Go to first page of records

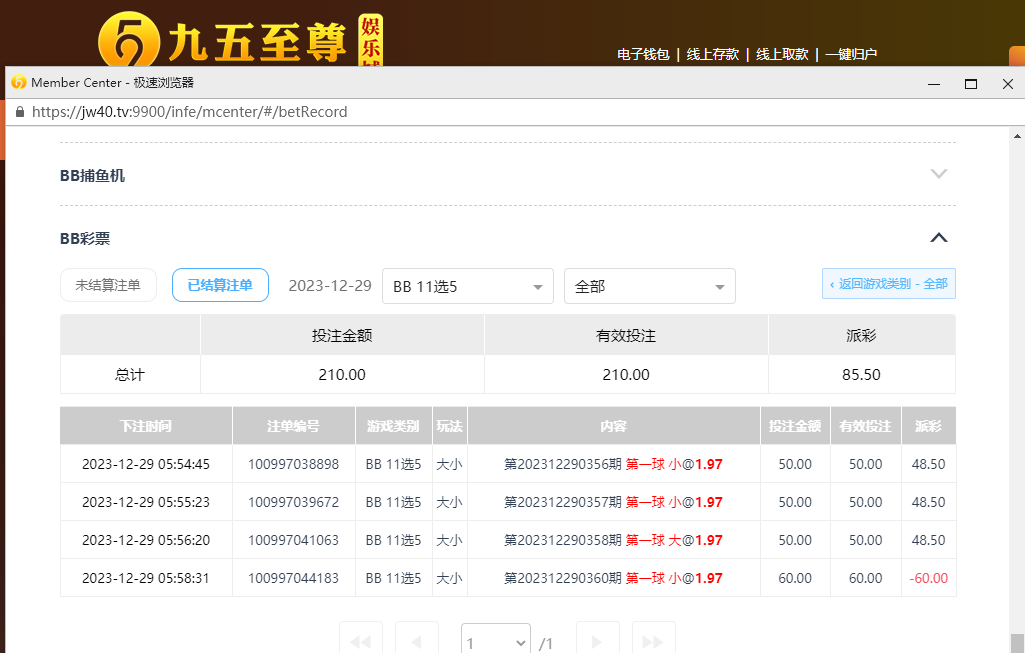(x=360, y=641)
